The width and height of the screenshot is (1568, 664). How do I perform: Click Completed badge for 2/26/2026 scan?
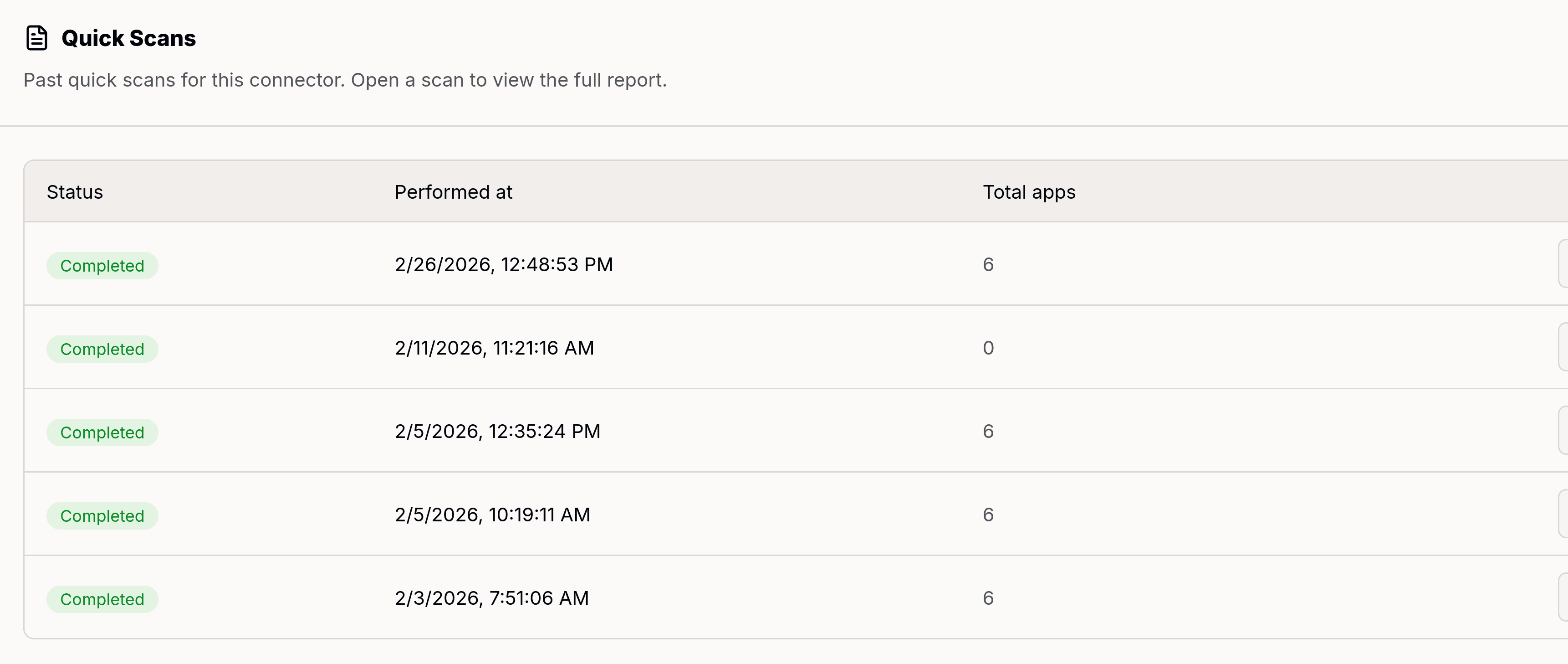102,266
